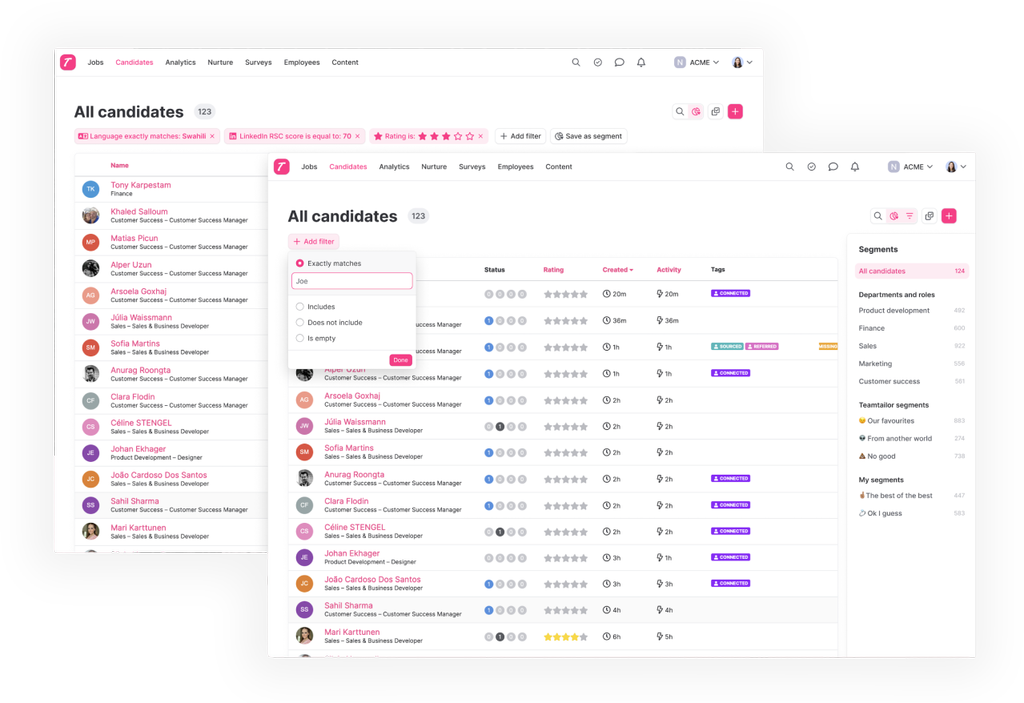Click the Teamtailor logo in the front window
Viewport: 1024px width, 703px height.
click(282, 167)
